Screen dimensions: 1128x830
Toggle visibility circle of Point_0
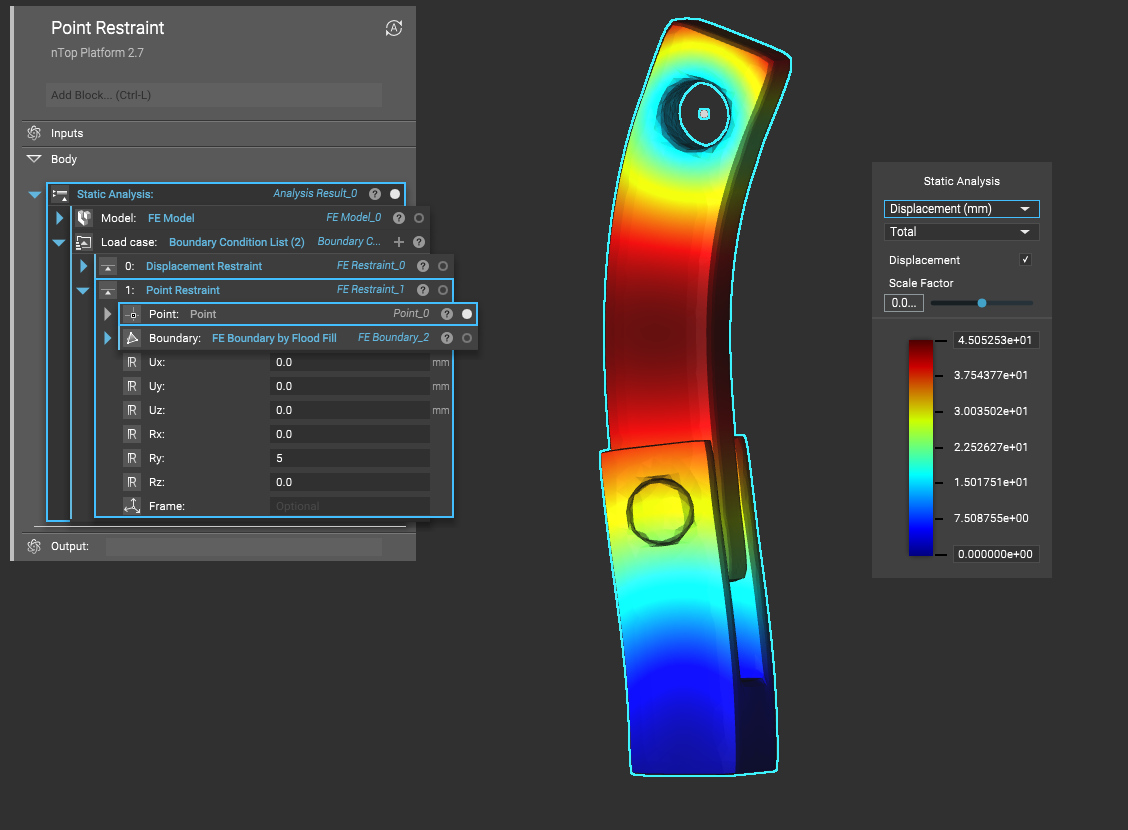pos(467,314)
